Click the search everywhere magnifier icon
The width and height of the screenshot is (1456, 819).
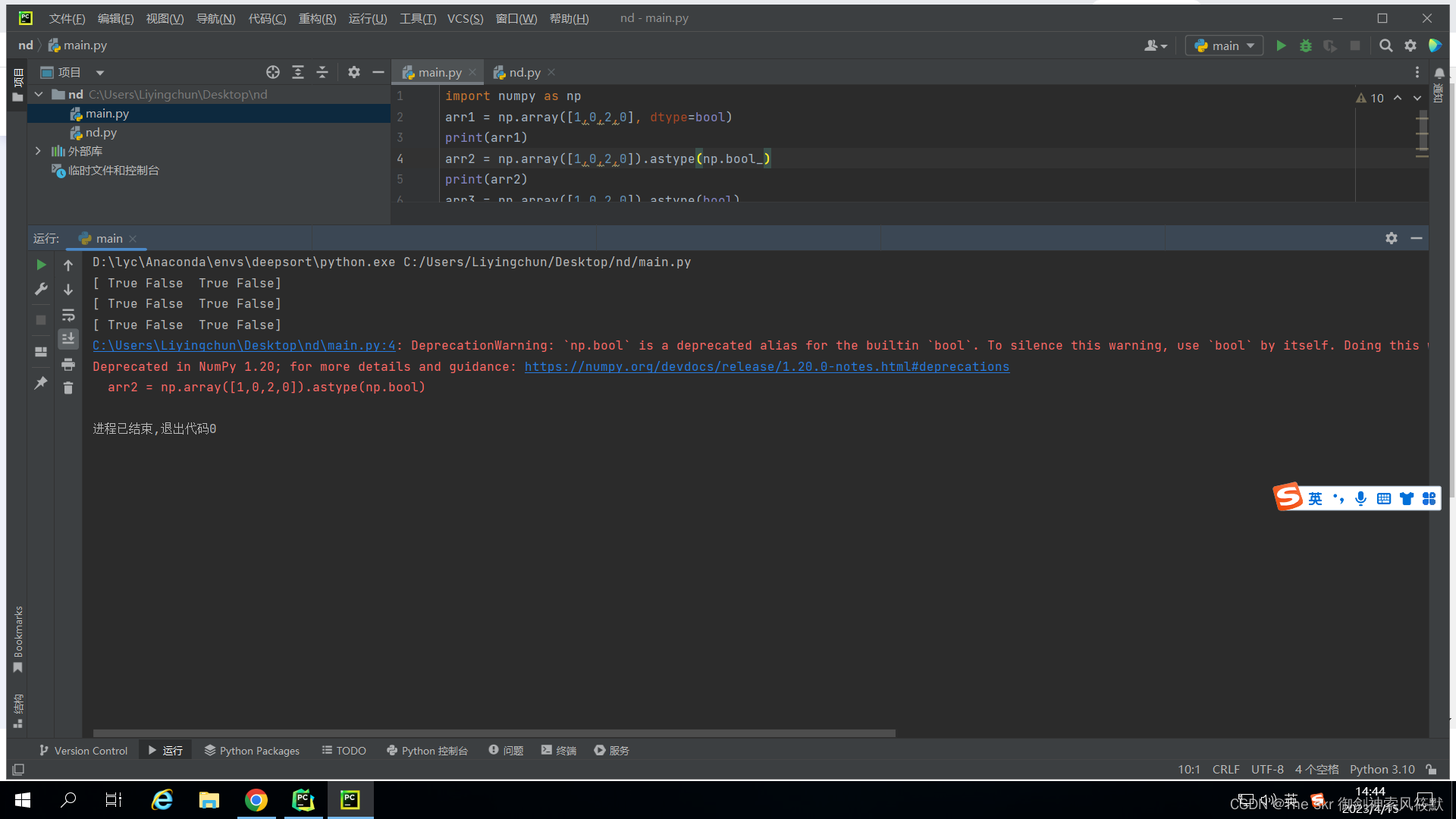tap(1385, 45)
